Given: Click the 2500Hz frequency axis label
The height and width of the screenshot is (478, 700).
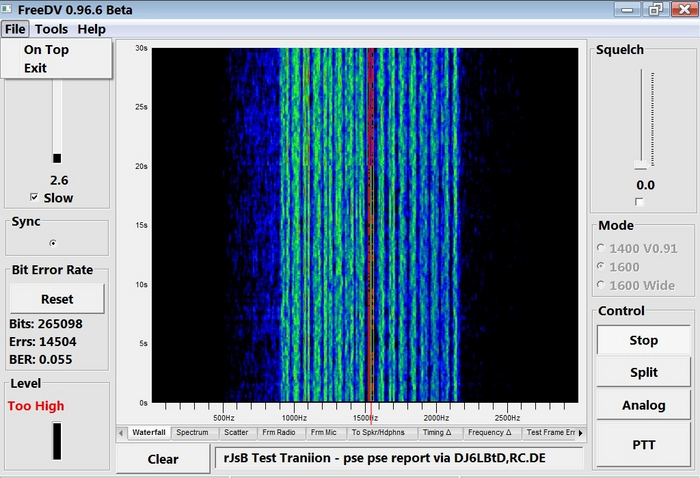Looking at the screenshot, I should point(507,418).
